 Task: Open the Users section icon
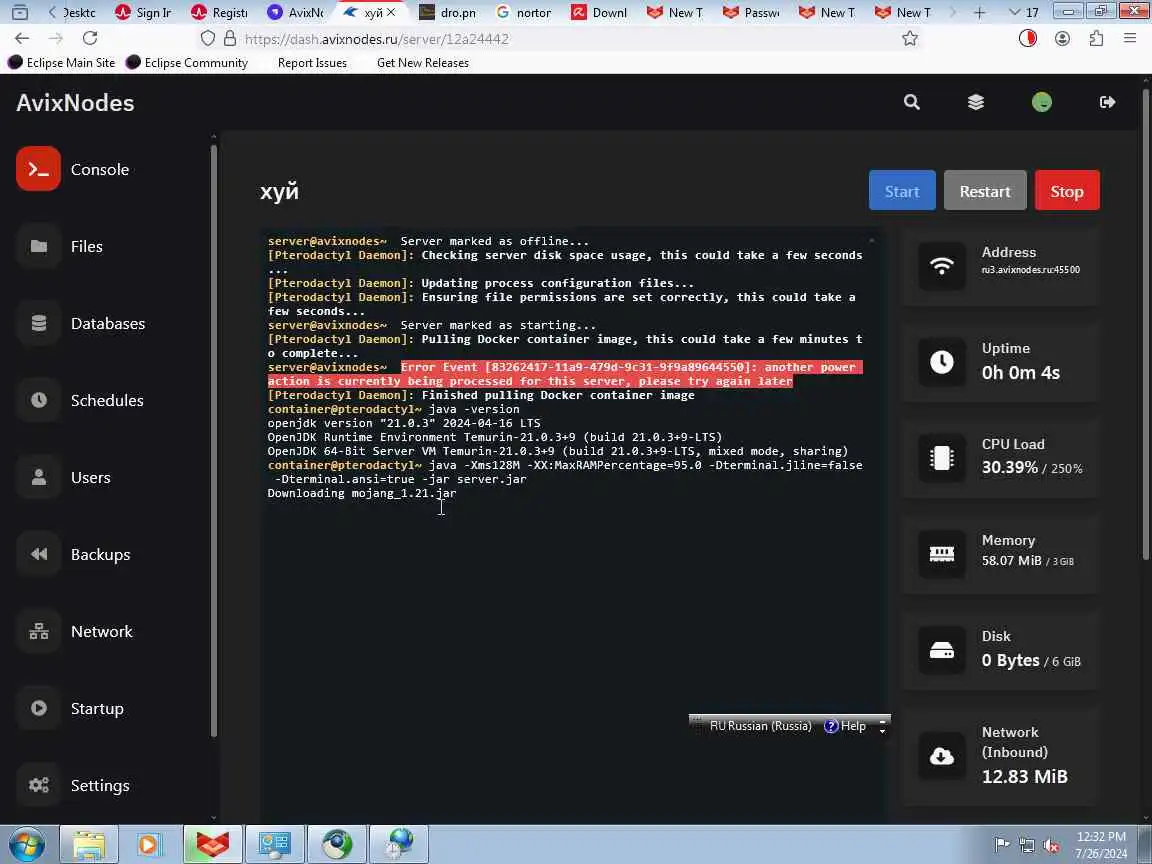coord(39,478)
